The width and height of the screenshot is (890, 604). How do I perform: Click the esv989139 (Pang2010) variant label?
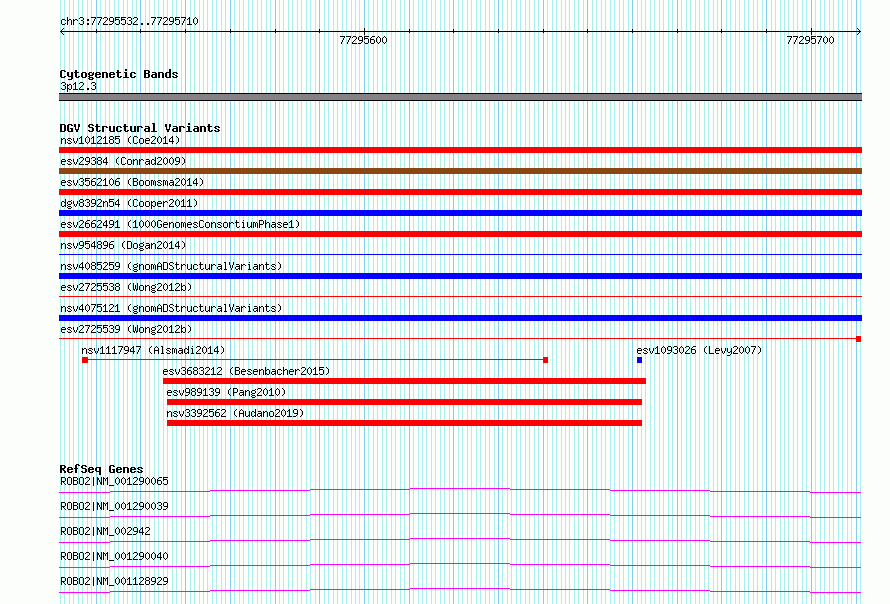226,392
